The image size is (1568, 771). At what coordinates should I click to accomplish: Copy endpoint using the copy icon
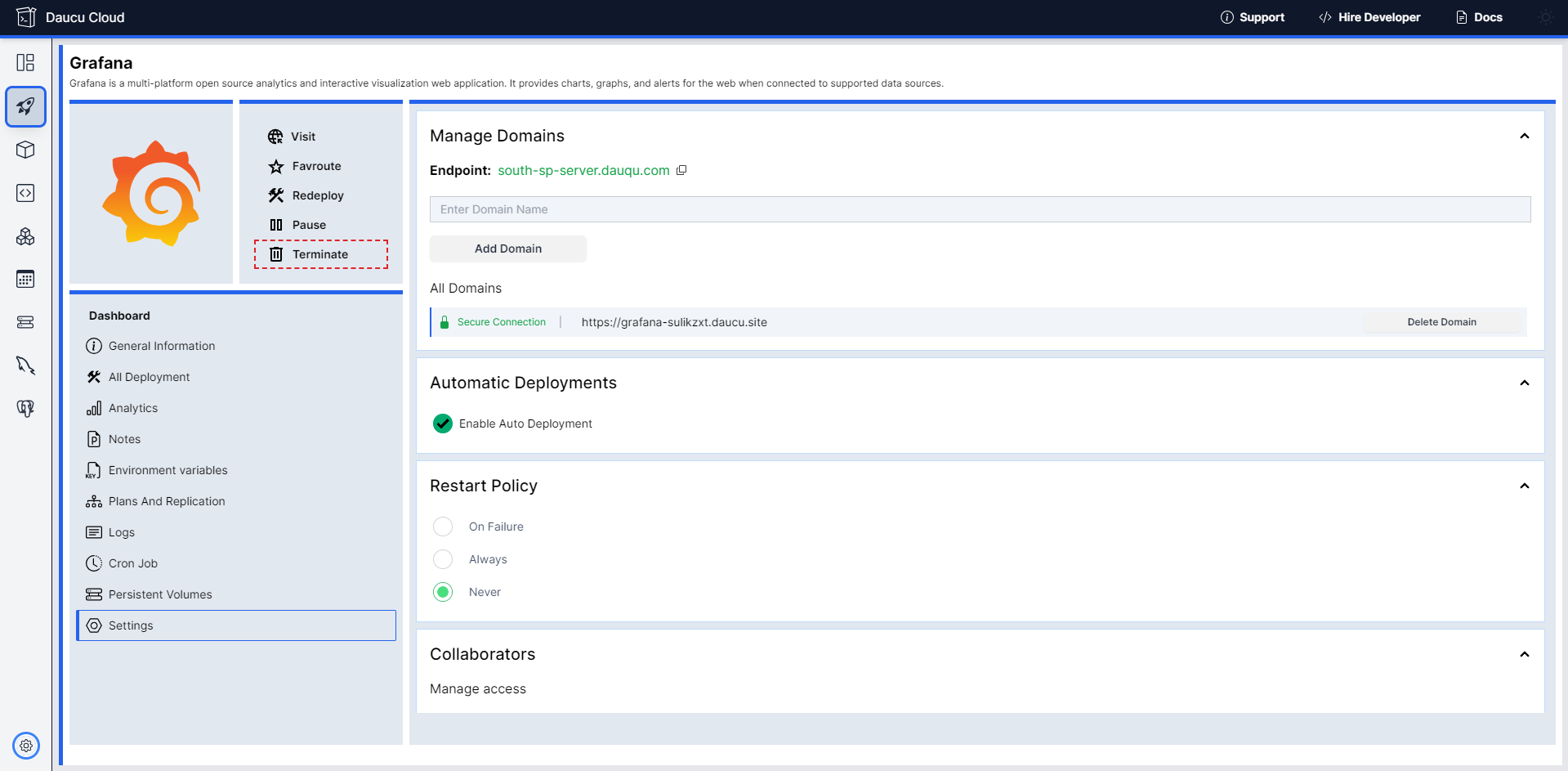681,170
